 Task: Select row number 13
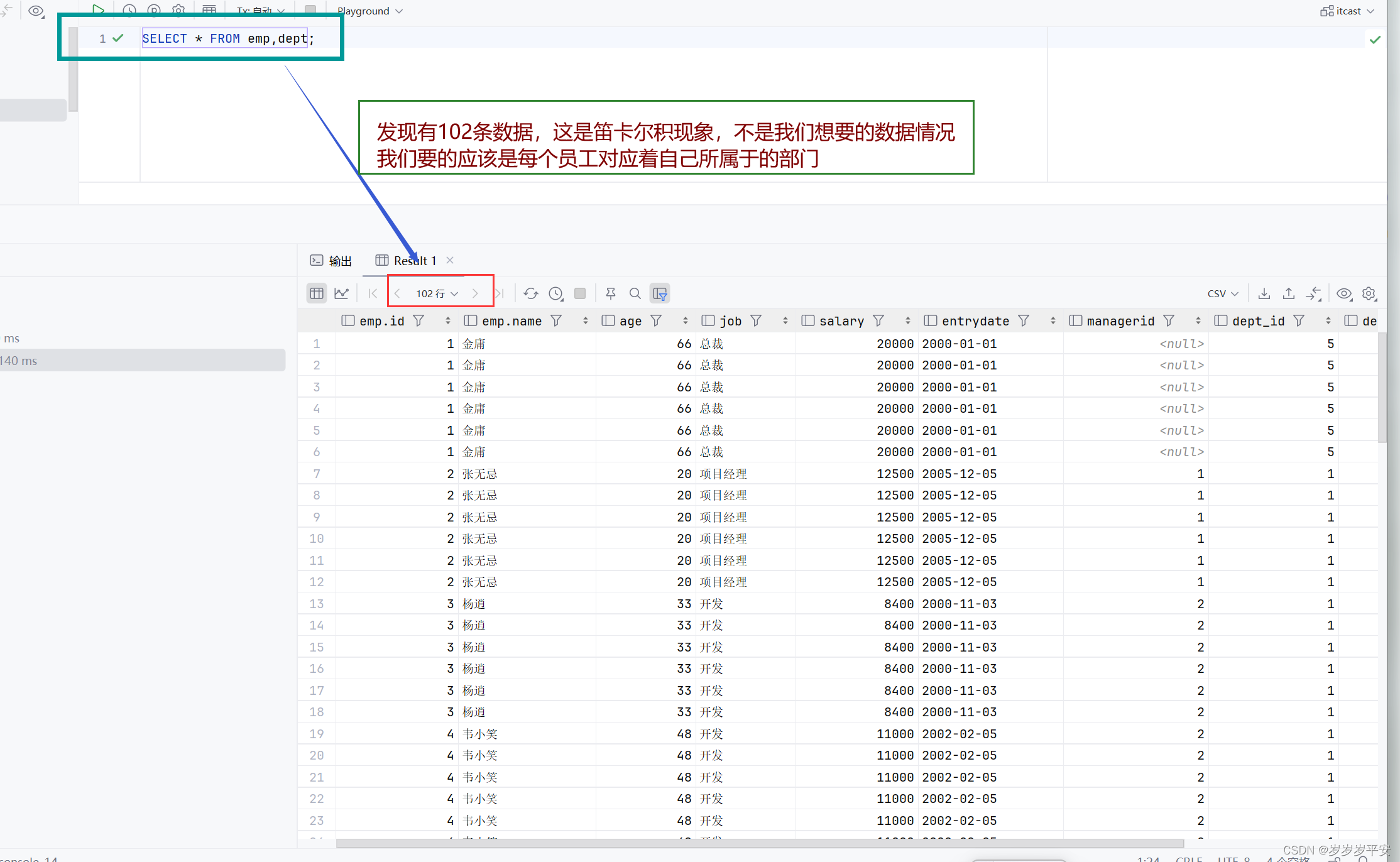317,604
